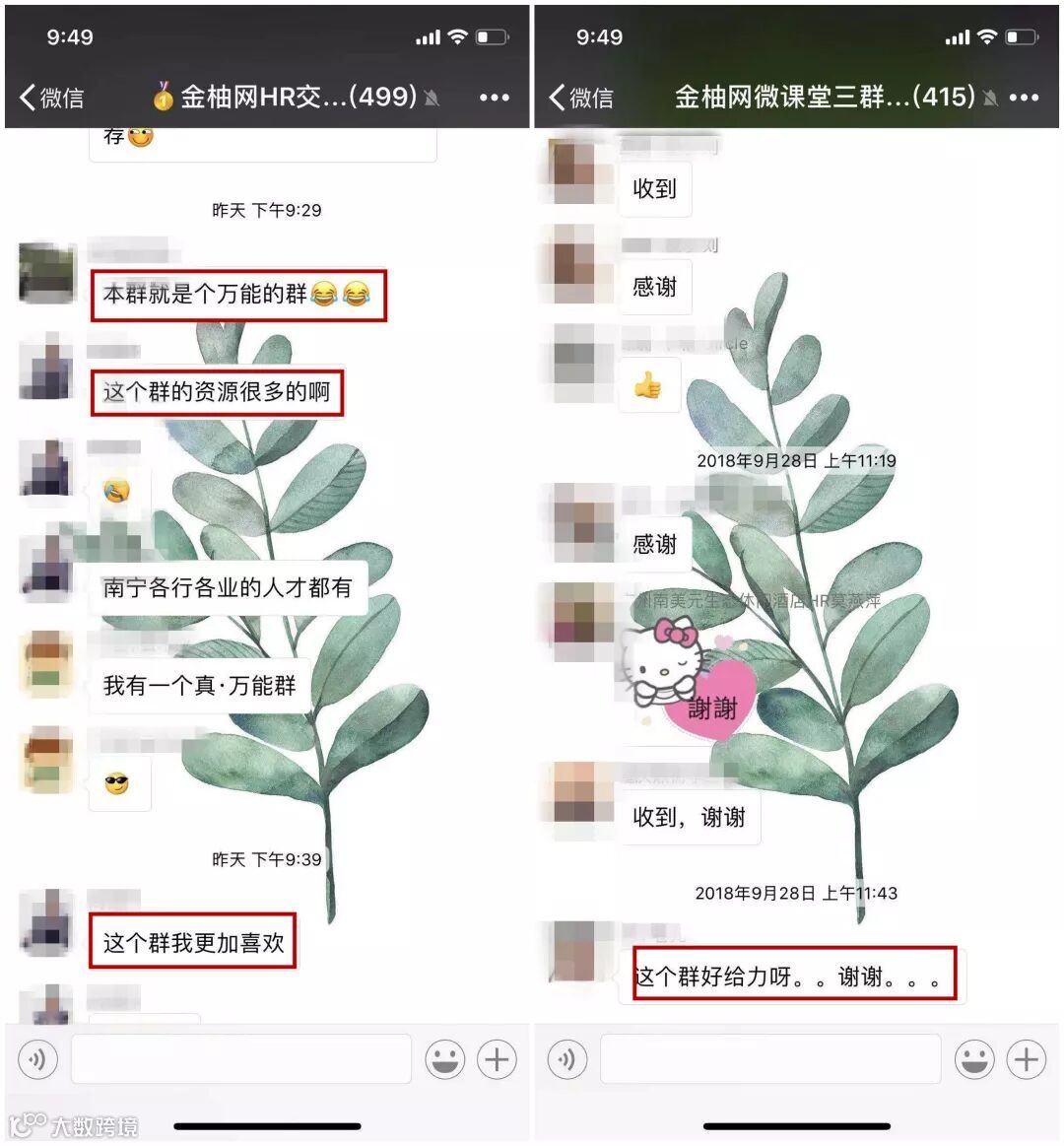Viewport: 1064px width, 1146px height.
Task: Open more options for 金柚网微课堂三群 group
Action: [1024, 98]
